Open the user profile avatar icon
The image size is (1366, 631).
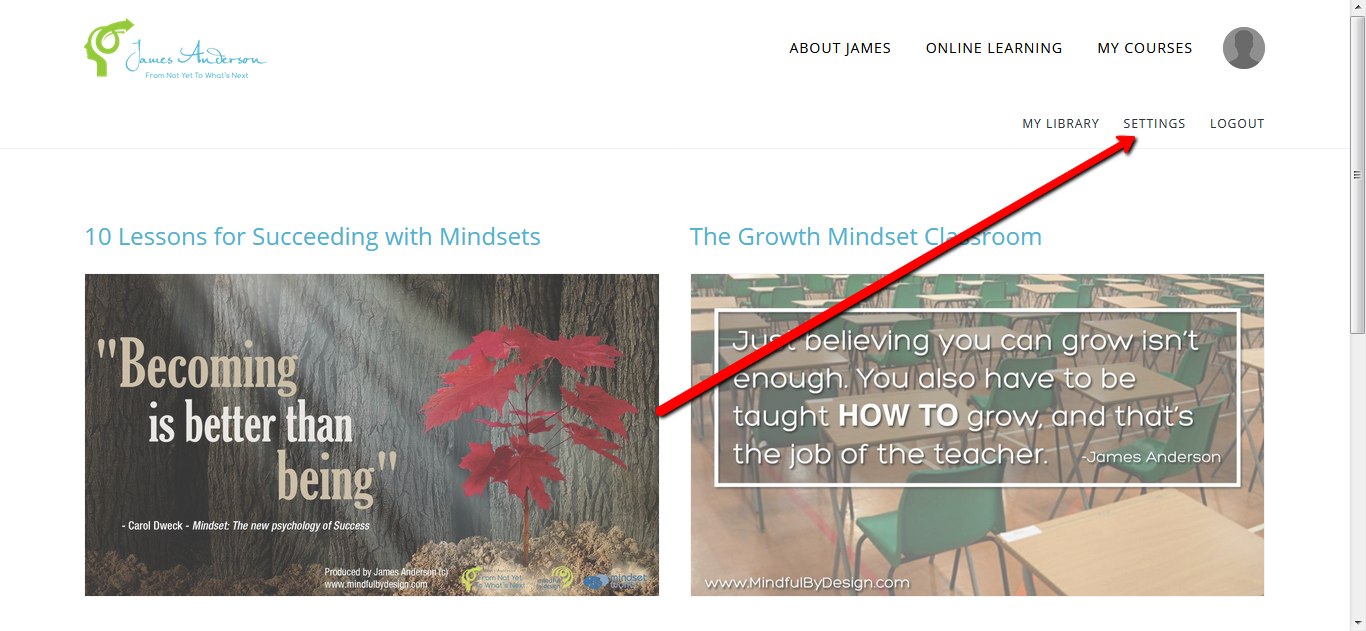pos(1244,48)
